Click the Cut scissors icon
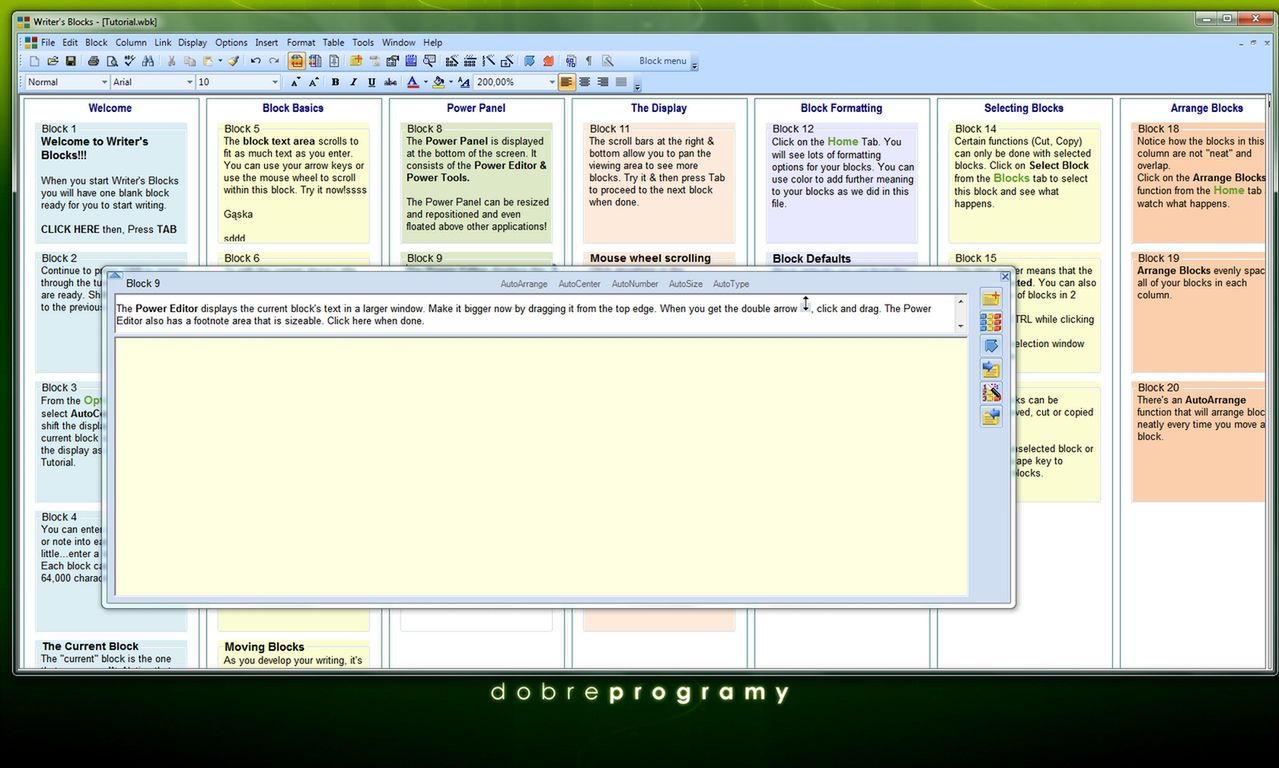1279x768 pixels. pos(171,61)
